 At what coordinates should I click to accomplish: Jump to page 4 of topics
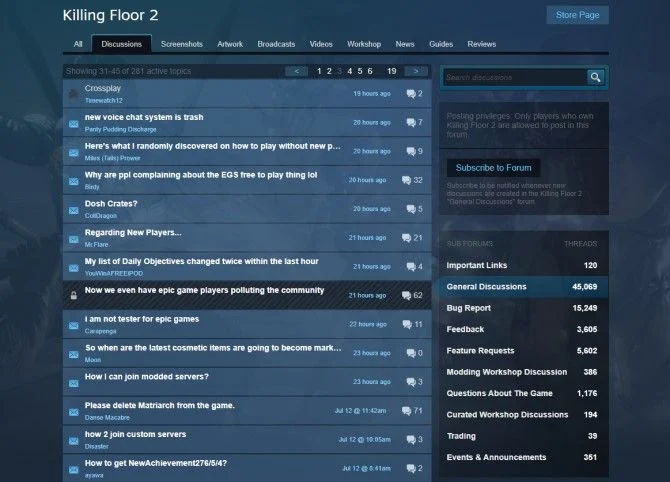pyautogui.click(x=350, y=71)
